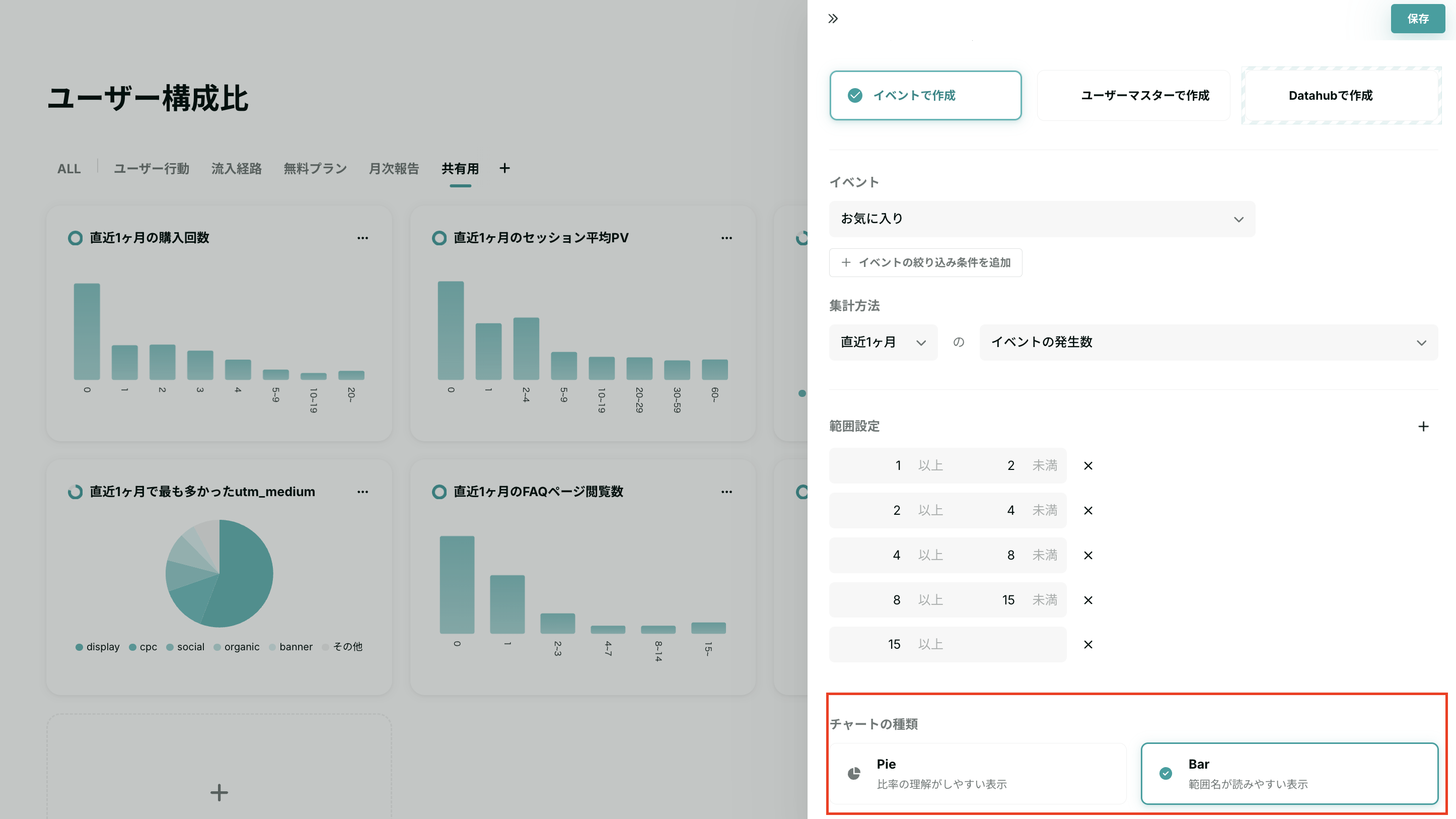Click the 0 bar in 購入回数 chart

click(87, 331)
